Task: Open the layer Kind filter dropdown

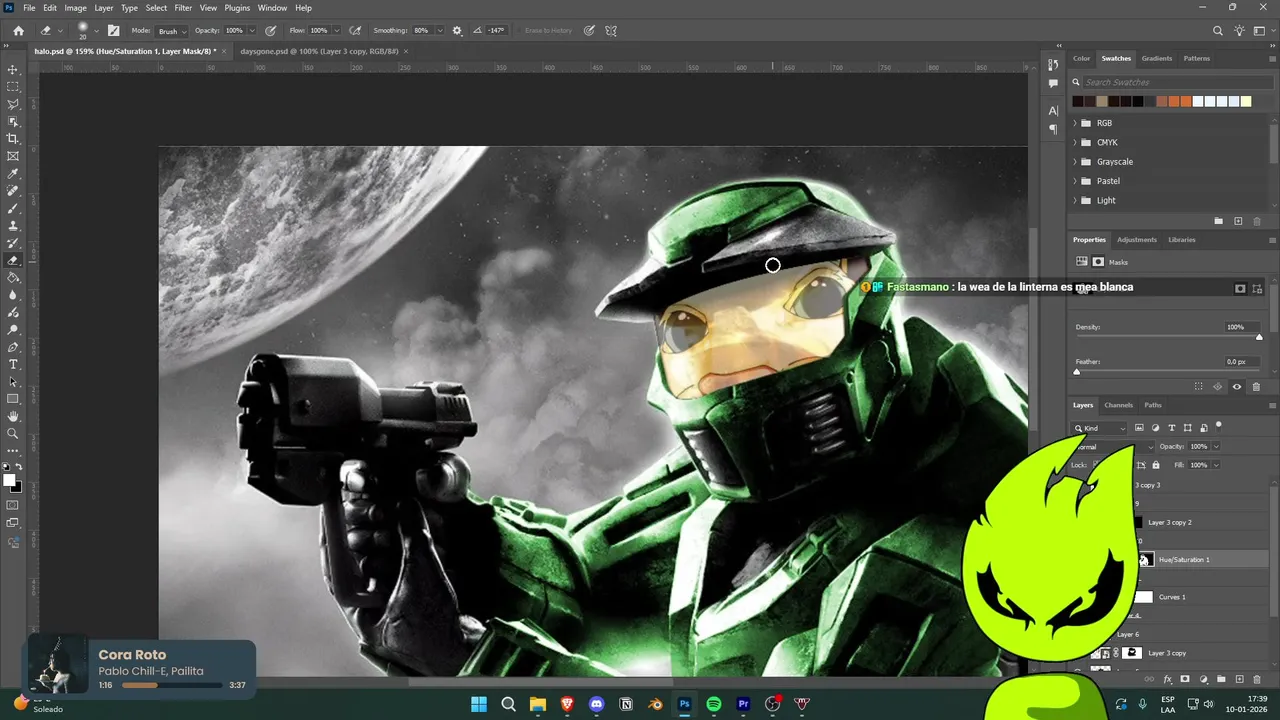Action: (1100, 428)
